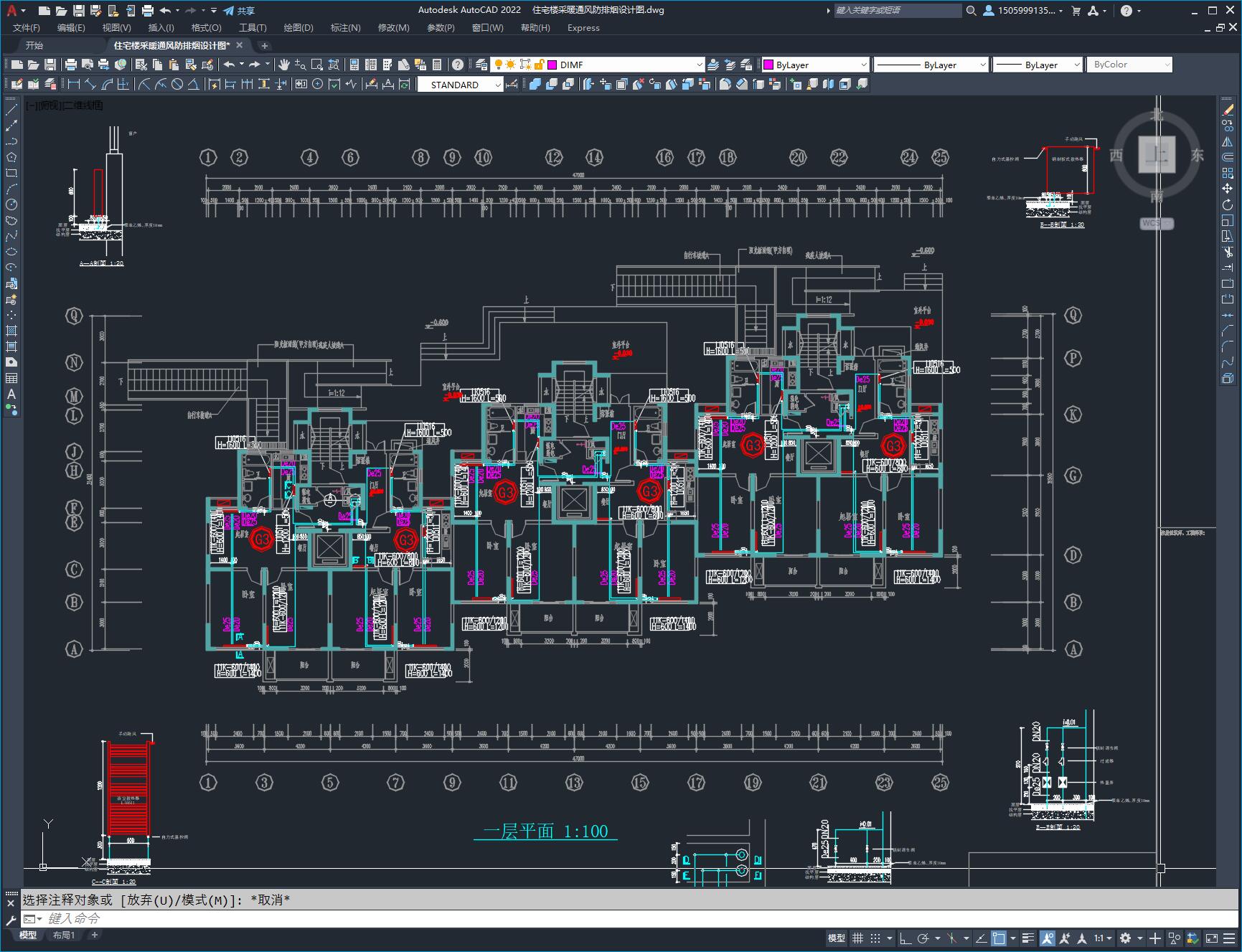
Task: Click the WCS label under the ViewCube
Action: (1156, 223)
